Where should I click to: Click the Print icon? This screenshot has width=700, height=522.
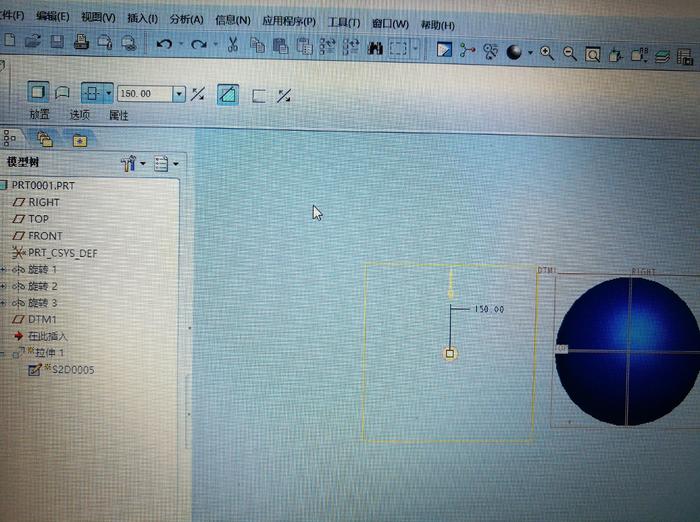point(81,42)
